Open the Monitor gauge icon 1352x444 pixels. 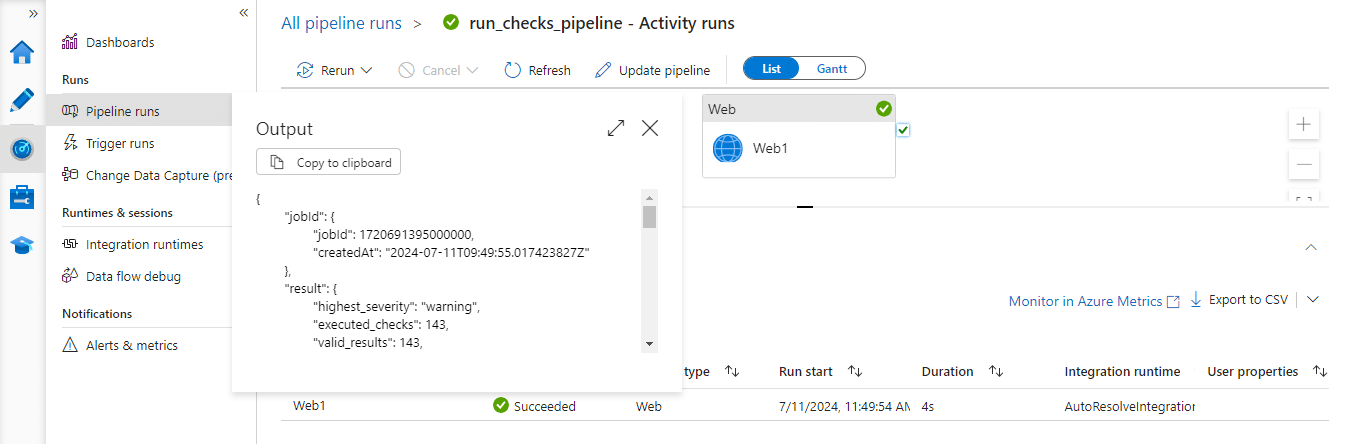(x=22, y=148)
